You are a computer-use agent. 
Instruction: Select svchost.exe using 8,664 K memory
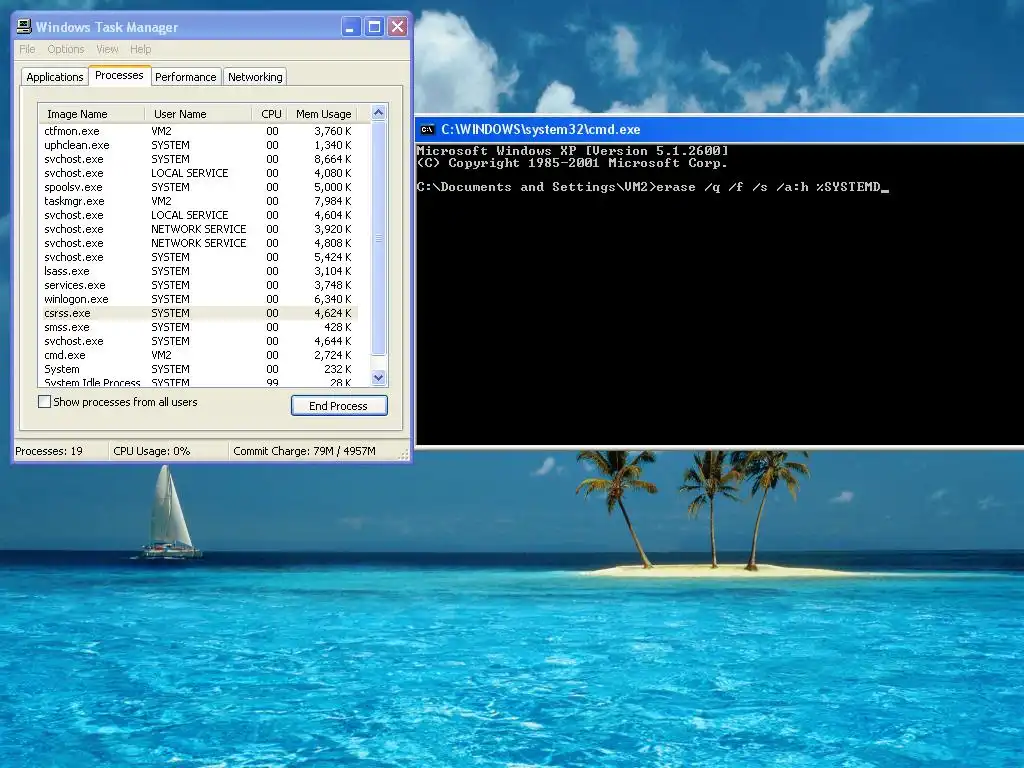(x=198, y=159)
